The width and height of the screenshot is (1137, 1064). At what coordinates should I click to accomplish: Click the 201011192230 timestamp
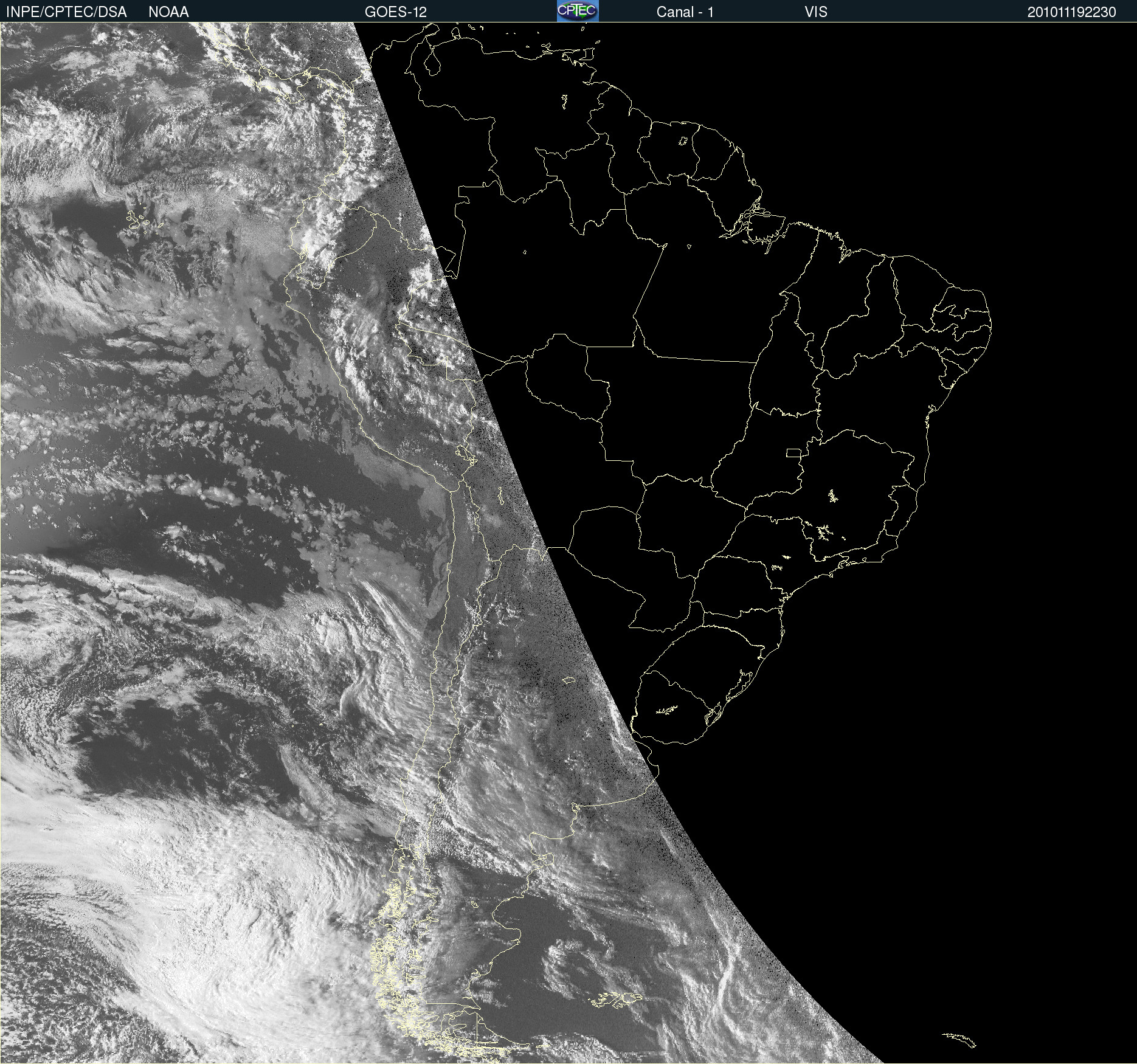(1072, 12)
